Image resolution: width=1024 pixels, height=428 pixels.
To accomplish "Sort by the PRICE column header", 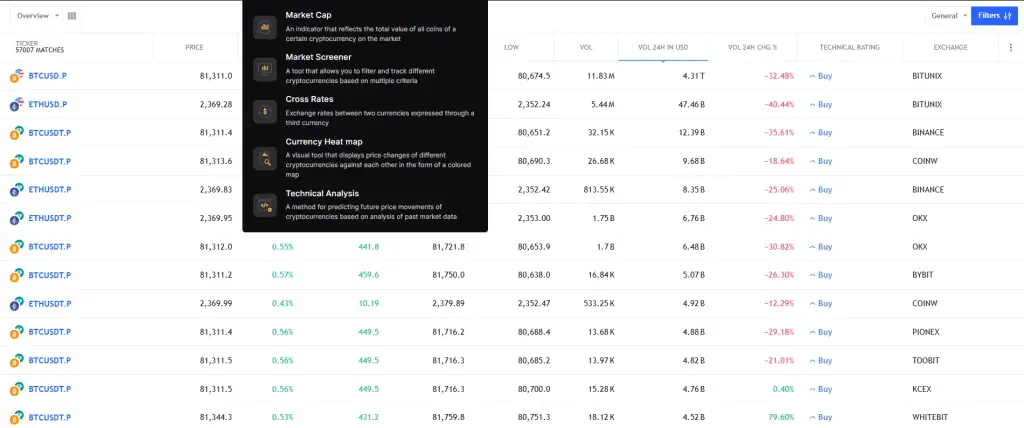I will [x=194, y=47].
